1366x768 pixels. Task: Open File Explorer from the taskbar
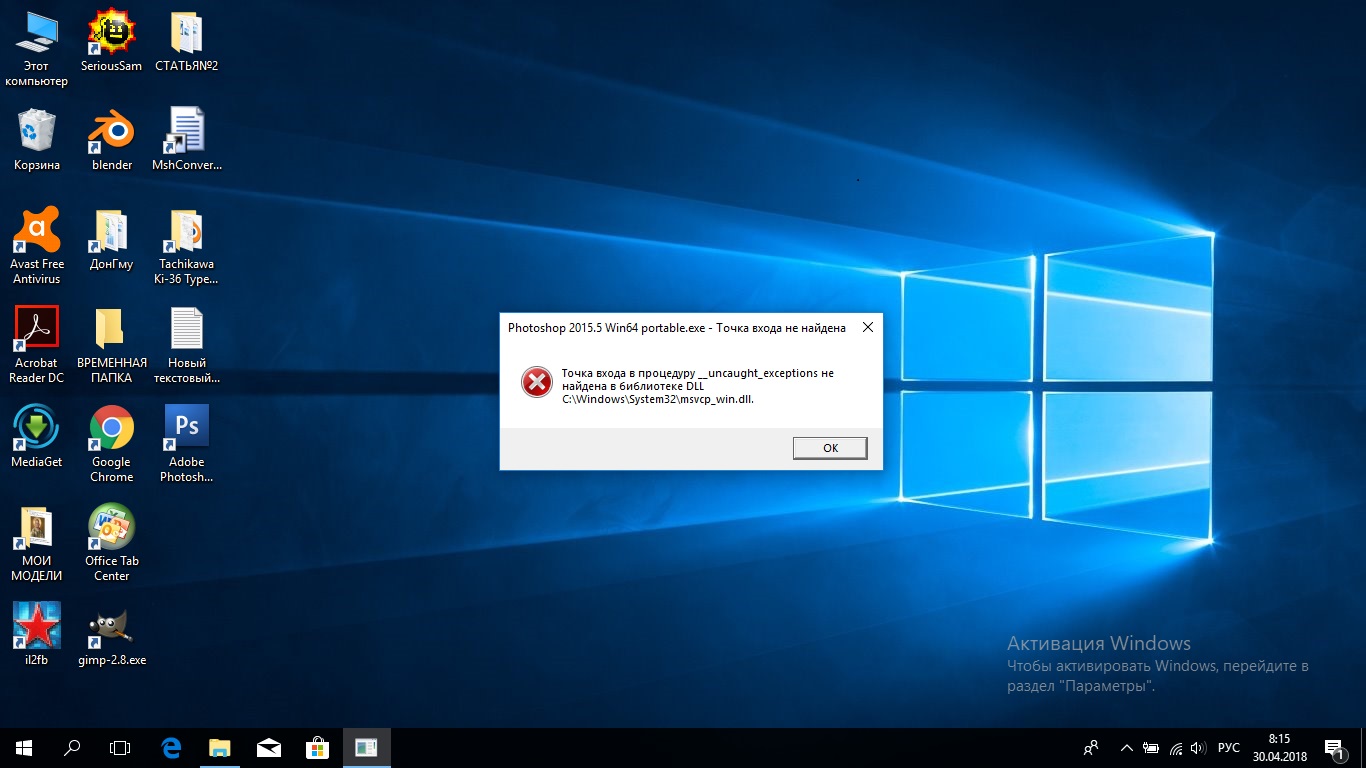[219, 748]
